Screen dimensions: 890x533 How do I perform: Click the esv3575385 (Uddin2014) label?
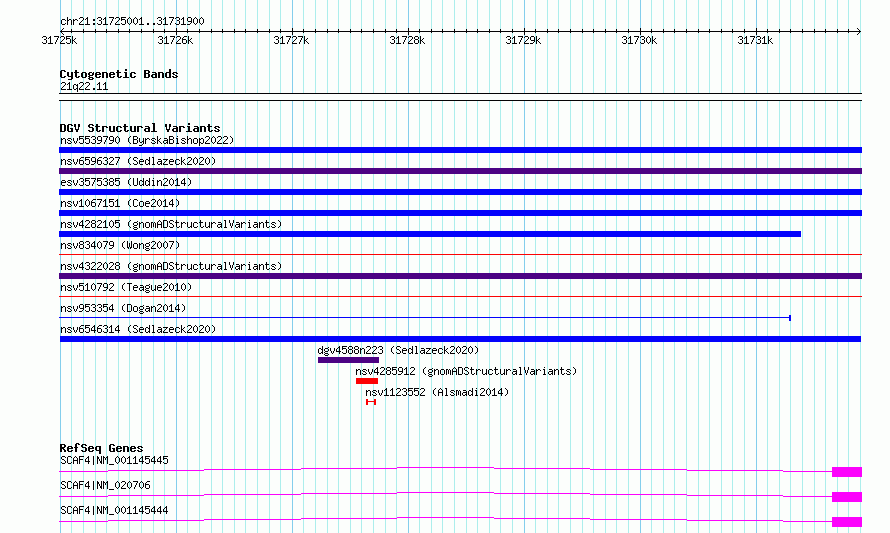[x=126, y=182]
